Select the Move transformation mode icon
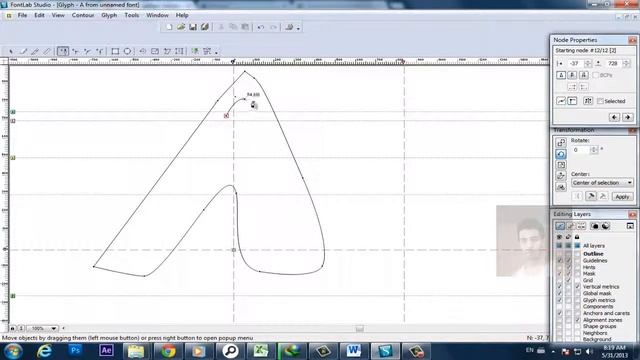 pos(561,142)
